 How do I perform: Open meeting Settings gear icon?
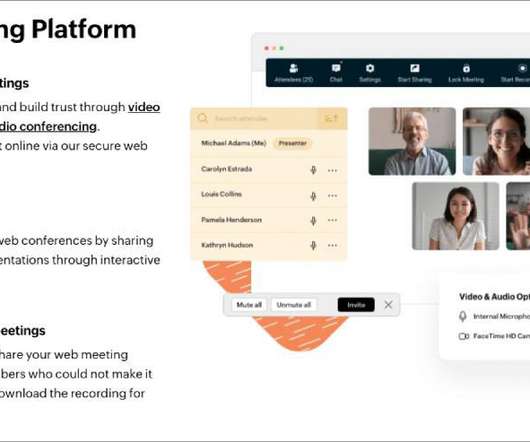click(370, 69)
